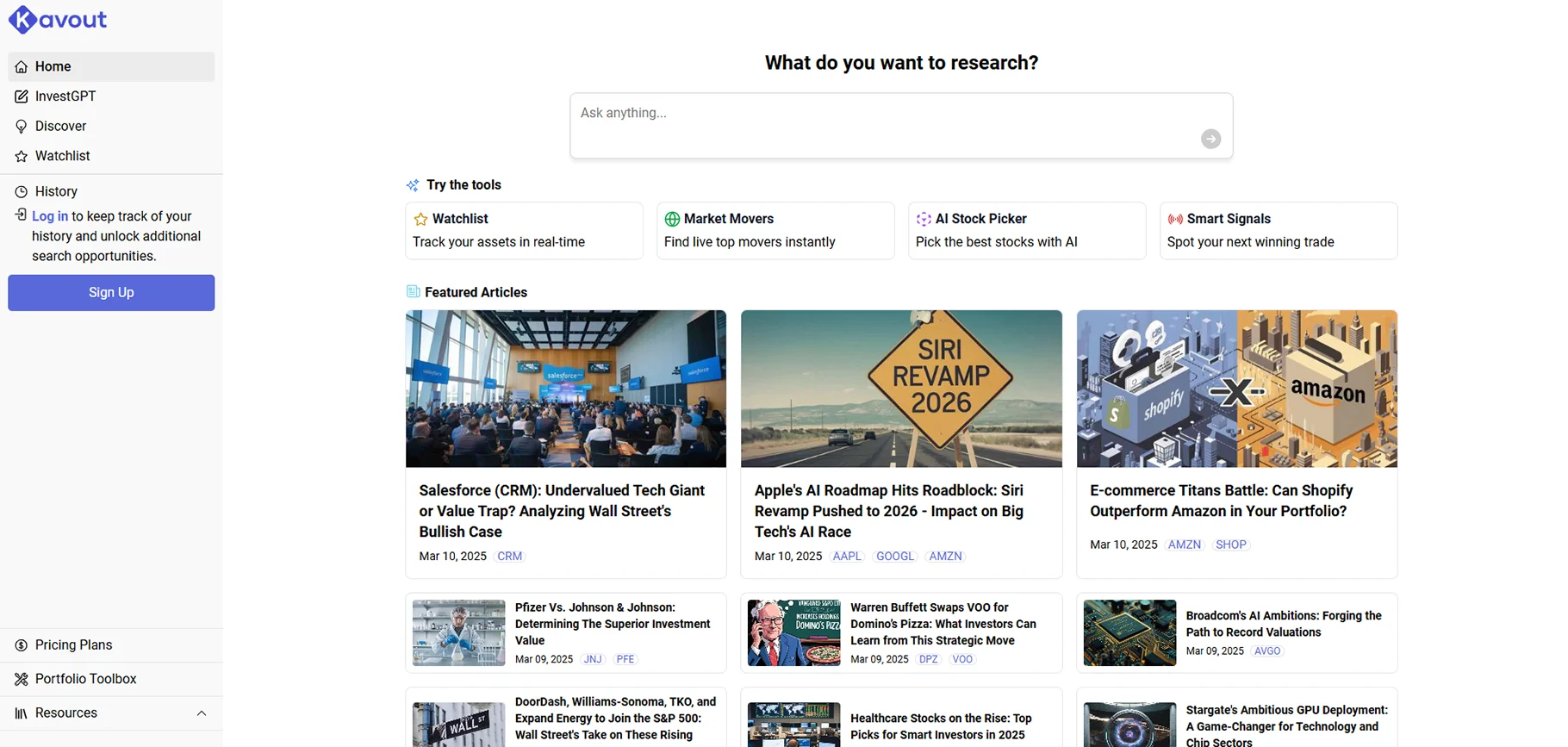This screenshot has width=1568, height=747.
Task: Open the Stargate GPU article thumbnail
Action: (x=1129, y=725)
